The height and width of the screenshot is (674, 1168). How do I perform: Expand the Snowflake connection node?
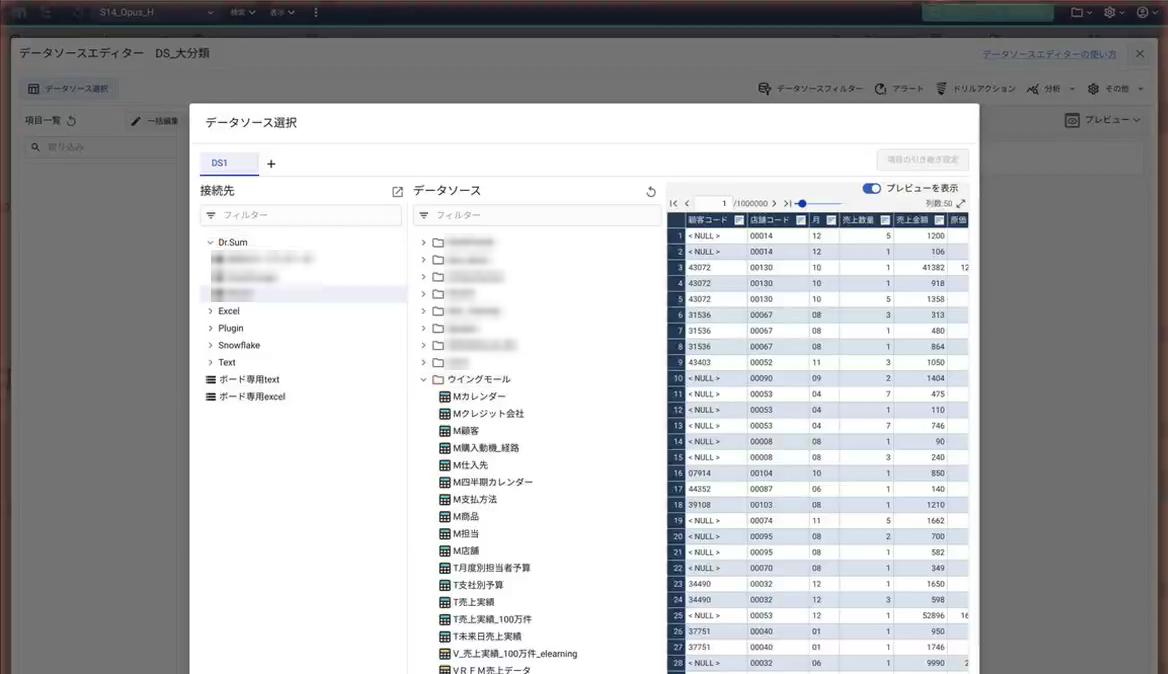(210, 346)
